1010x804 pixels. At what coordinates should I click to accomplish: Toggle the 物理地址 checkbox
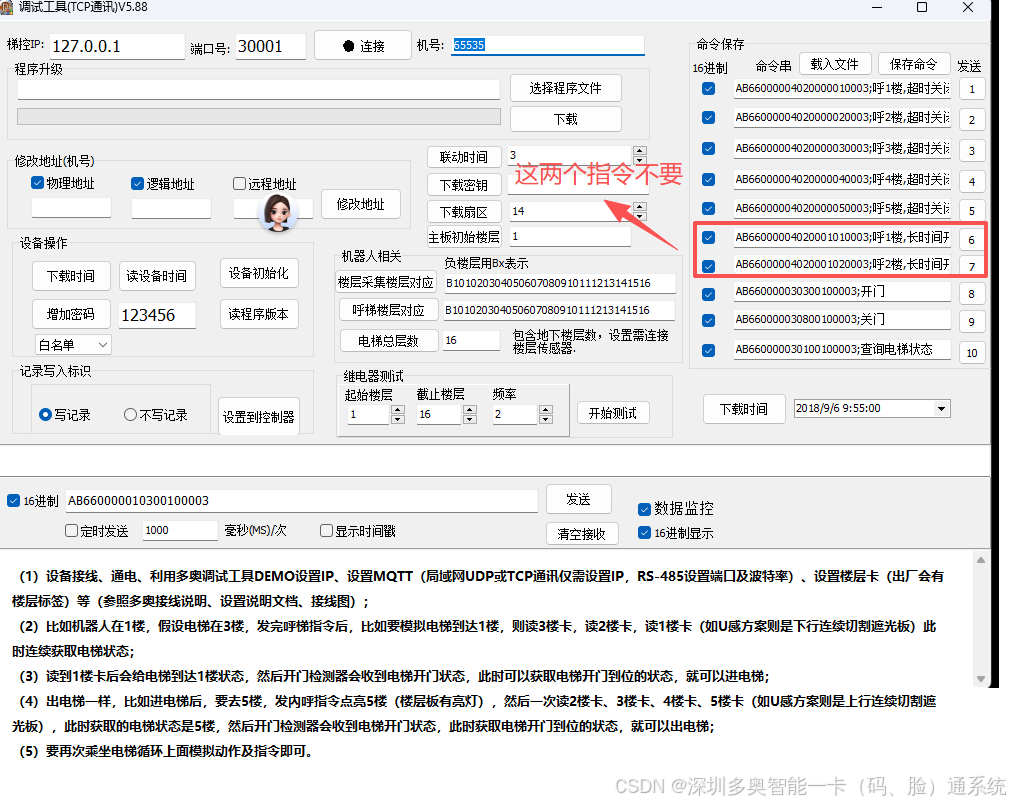pos(37,183)
